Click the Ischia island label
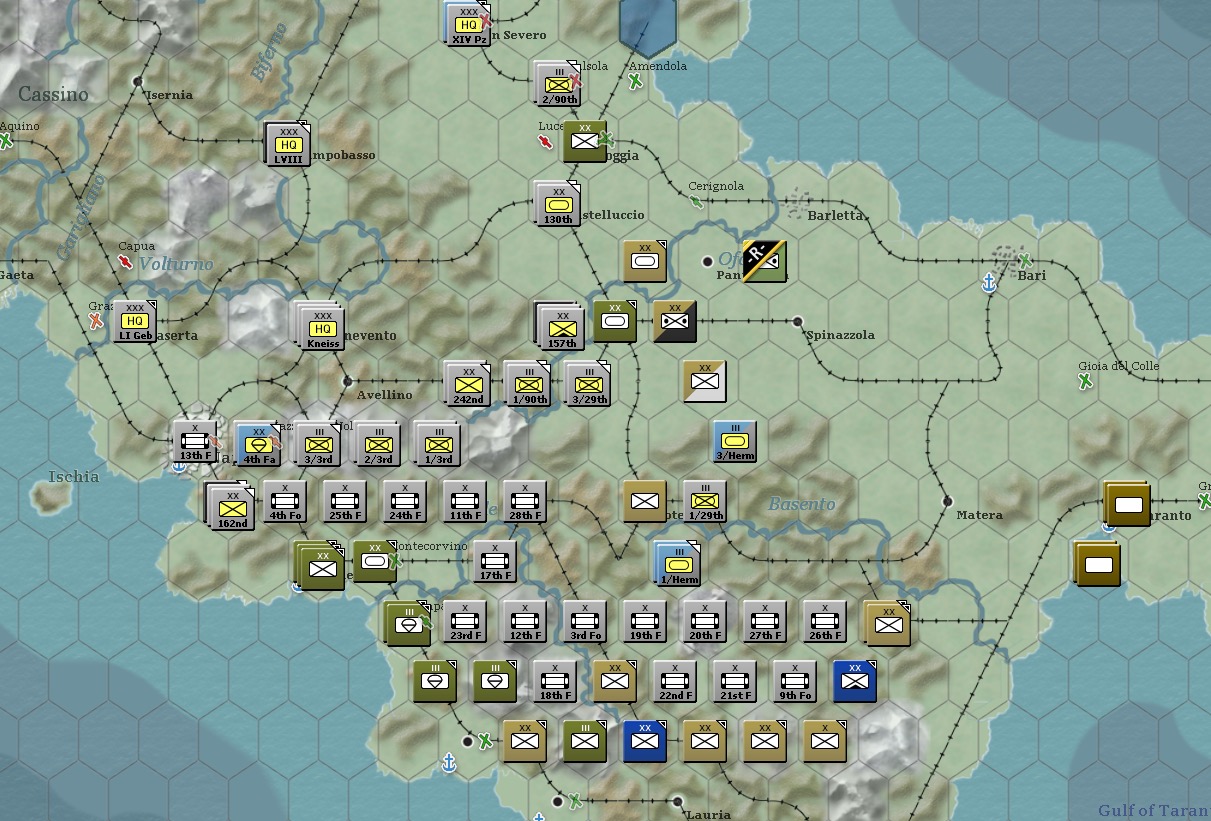The width and height of the screenshot is (1211, 821). (74, 477)
